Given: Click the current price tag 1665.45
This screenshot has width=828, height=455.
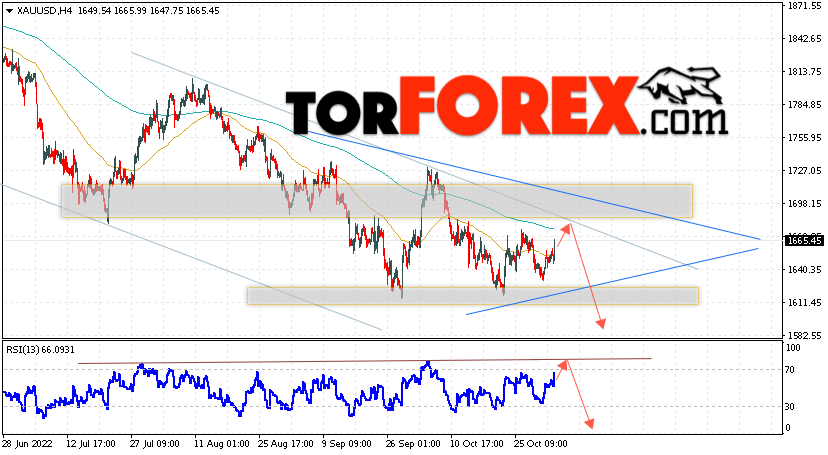Looking at the screenshot, I should click(804, 241).
